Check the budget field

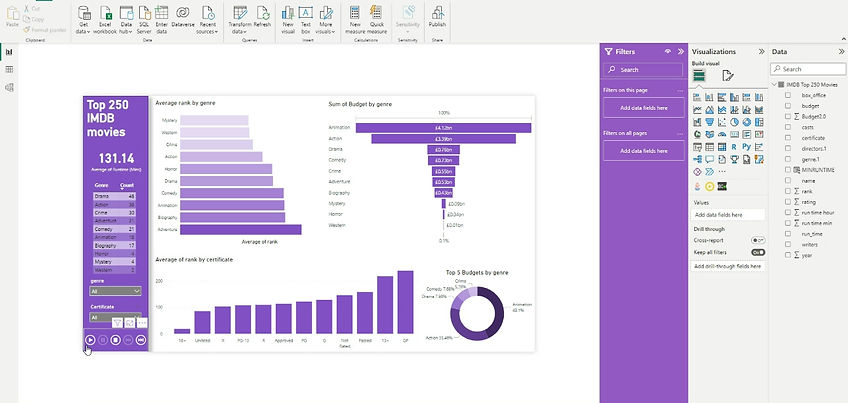tap(788, 106)
